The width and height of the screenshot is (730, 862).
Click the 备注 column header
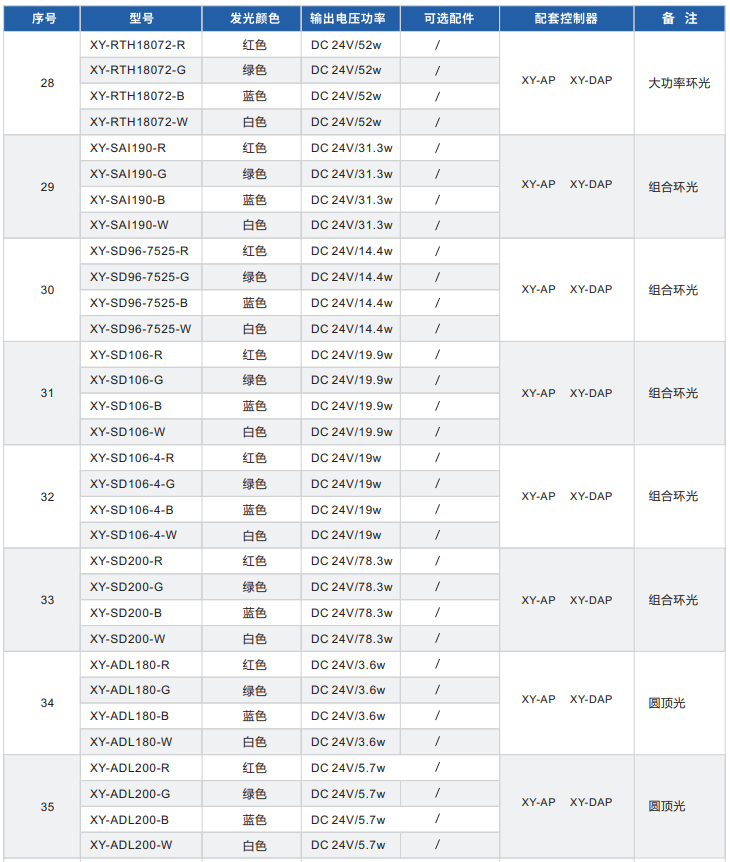pyautogui.click(x=679, y=19)
